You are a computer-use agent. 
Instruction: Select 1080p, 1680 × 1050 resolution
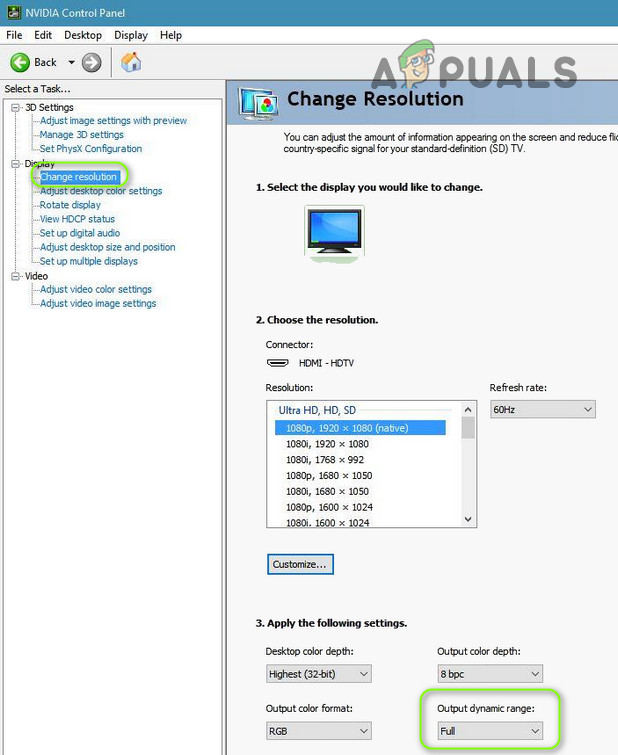pos(329,475)
